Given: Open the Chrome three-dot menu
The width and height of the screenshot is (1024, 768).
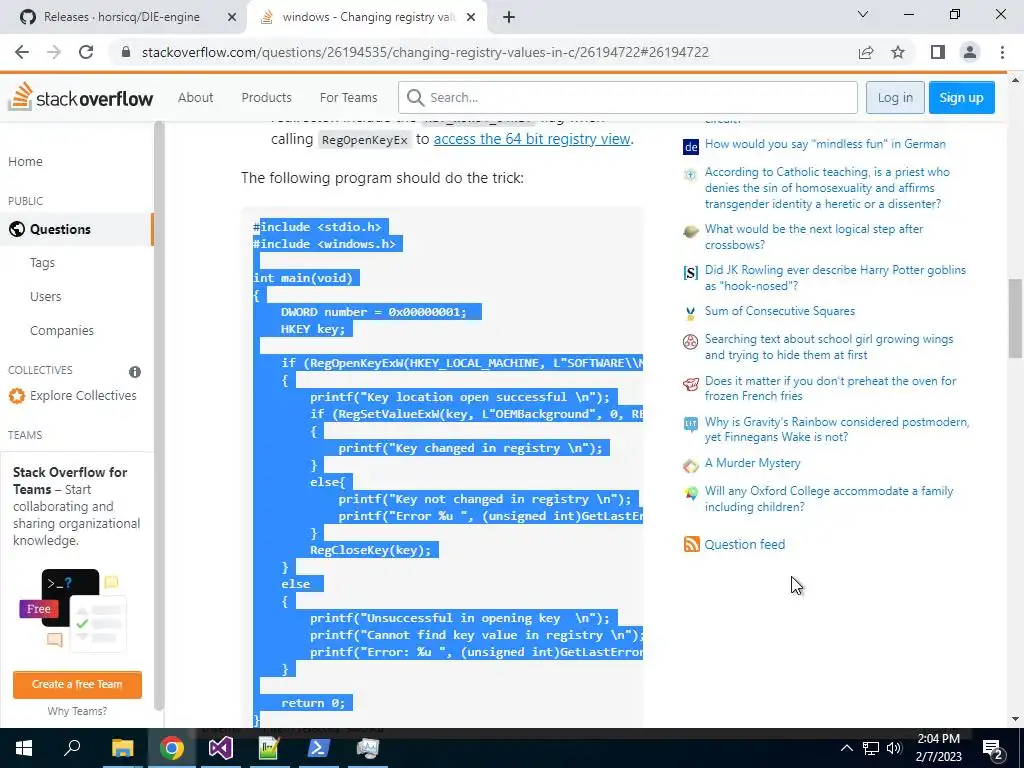Looking at the screenshot, I should 1002,52.
